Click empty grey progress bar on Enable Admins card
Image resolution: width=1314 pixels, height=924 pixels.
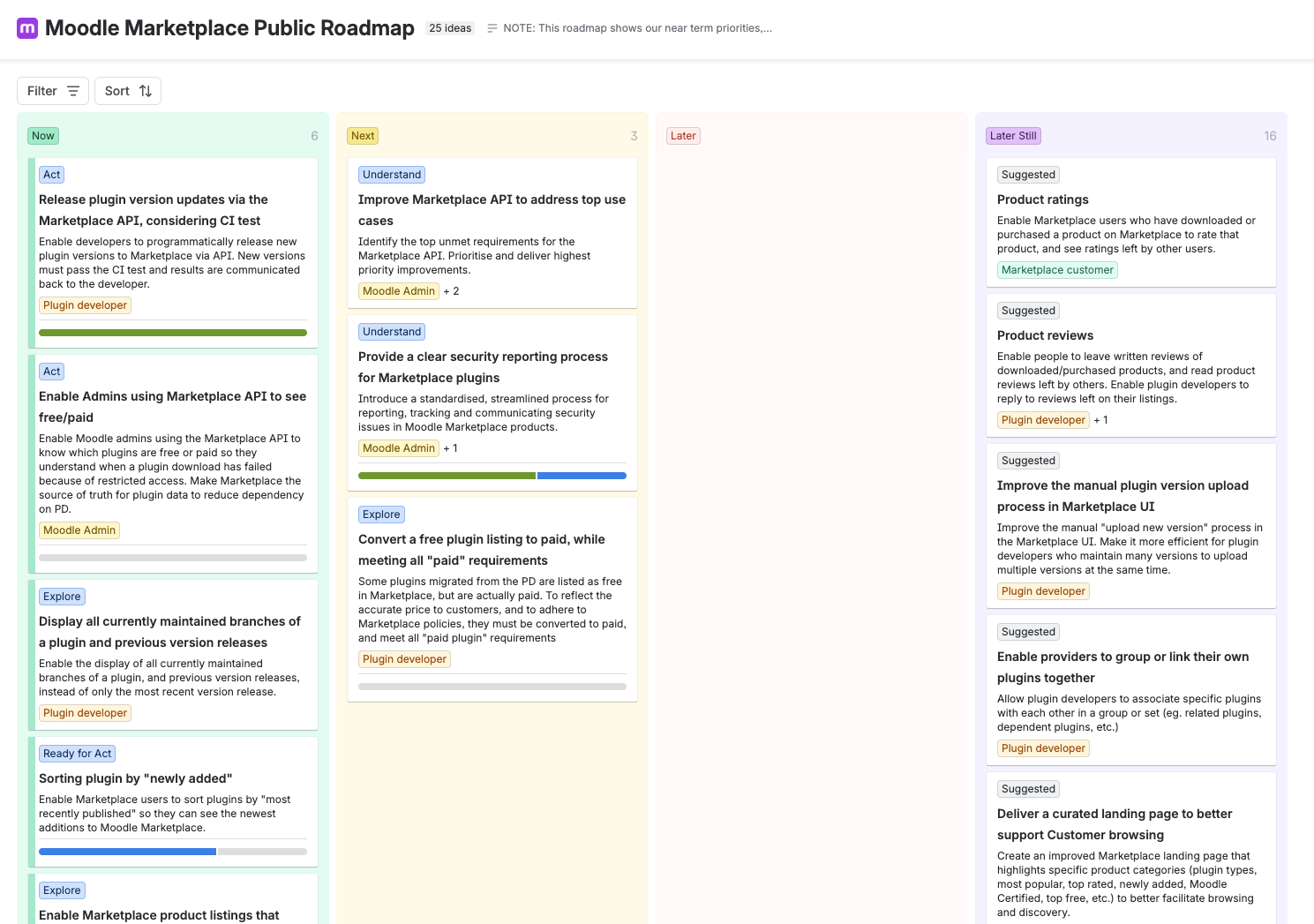pos(173,558)
